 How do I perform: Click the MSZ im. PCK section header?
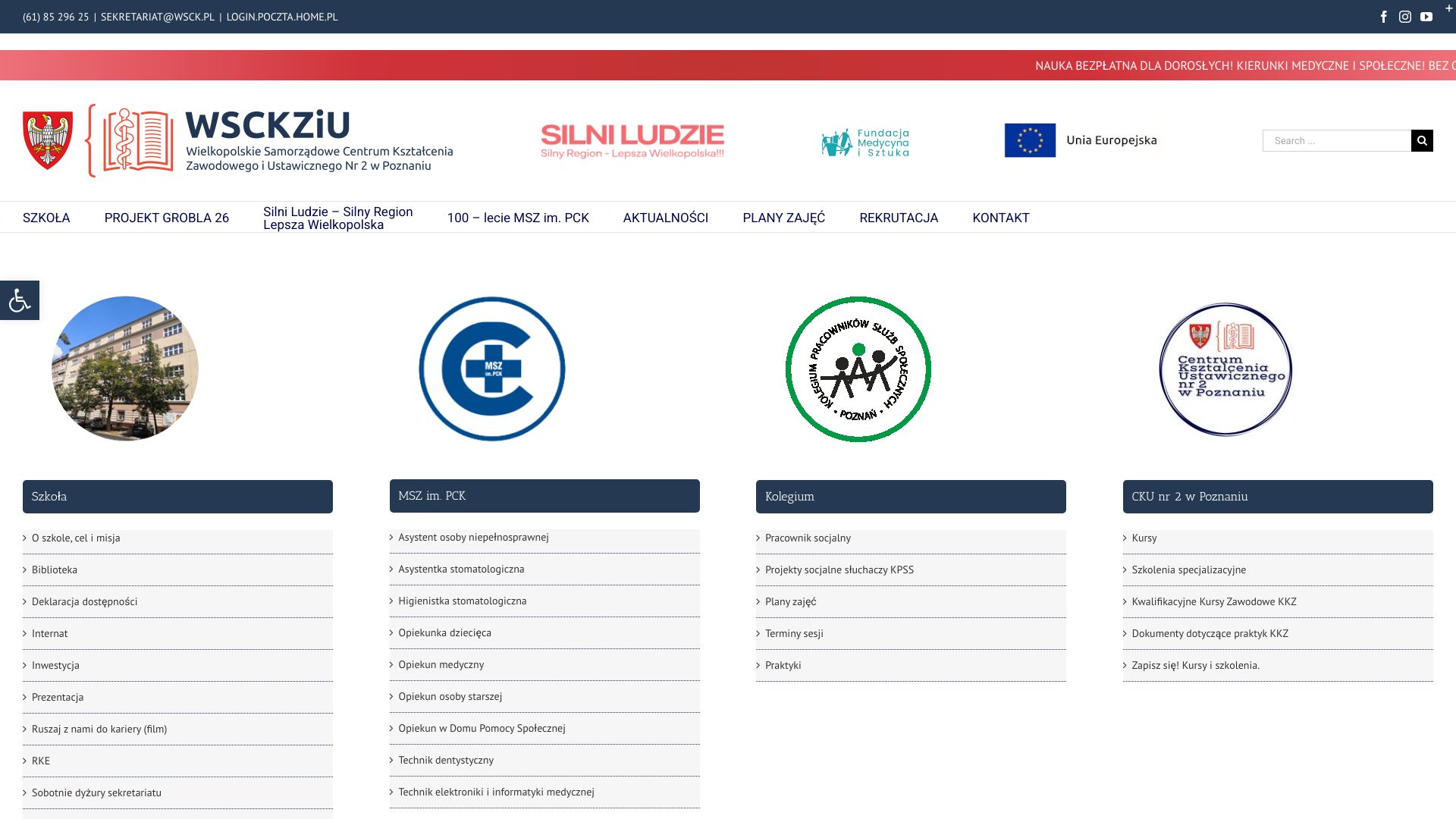click(x=544, y=496)
